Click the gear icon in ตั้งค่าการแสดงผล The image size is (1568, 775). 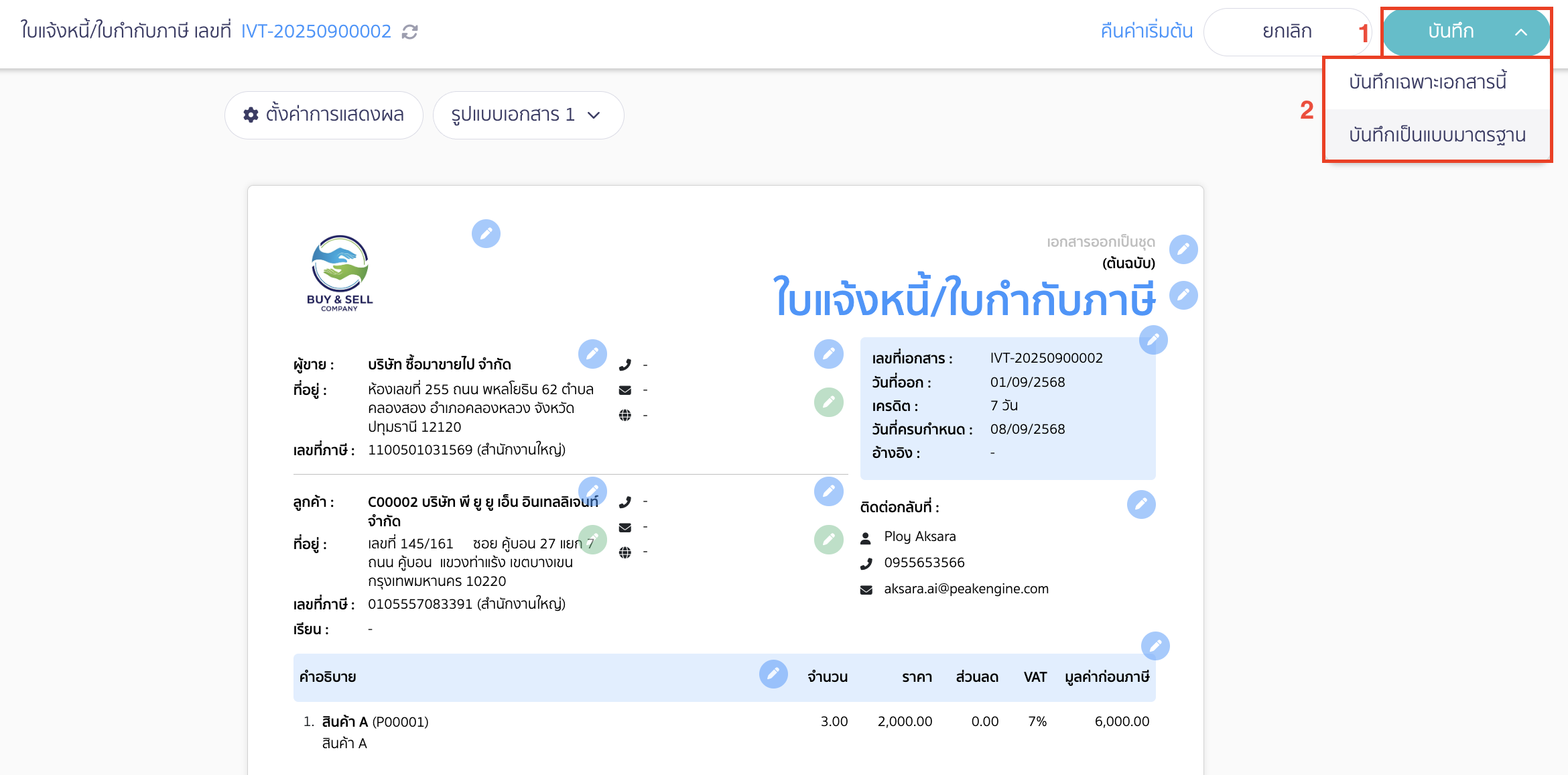click(251, 115)
